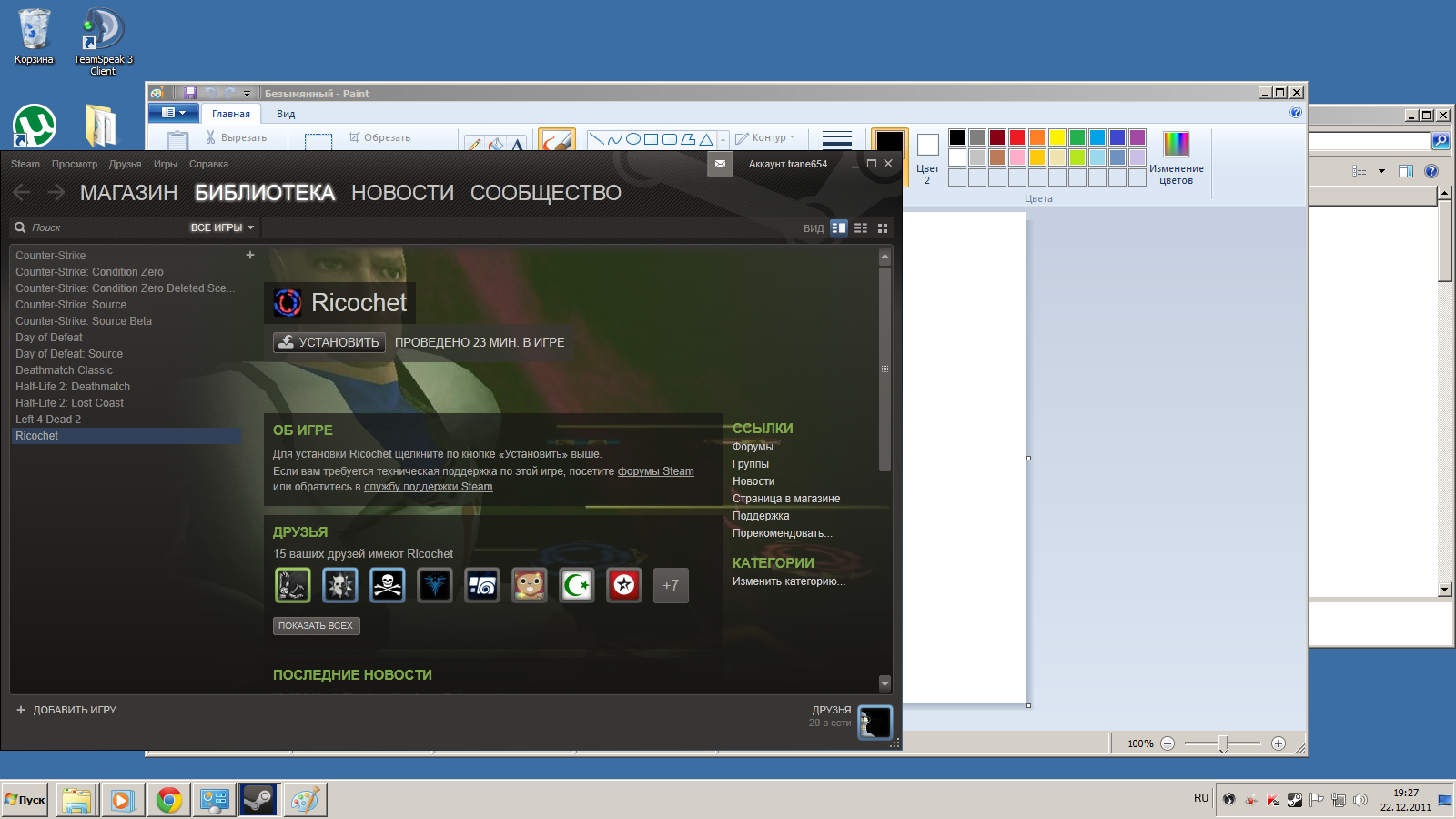The height and width of the screenshot is (819, 1456).
Task: Click the +7 more friends tile
Action: [x=671, y=585]
